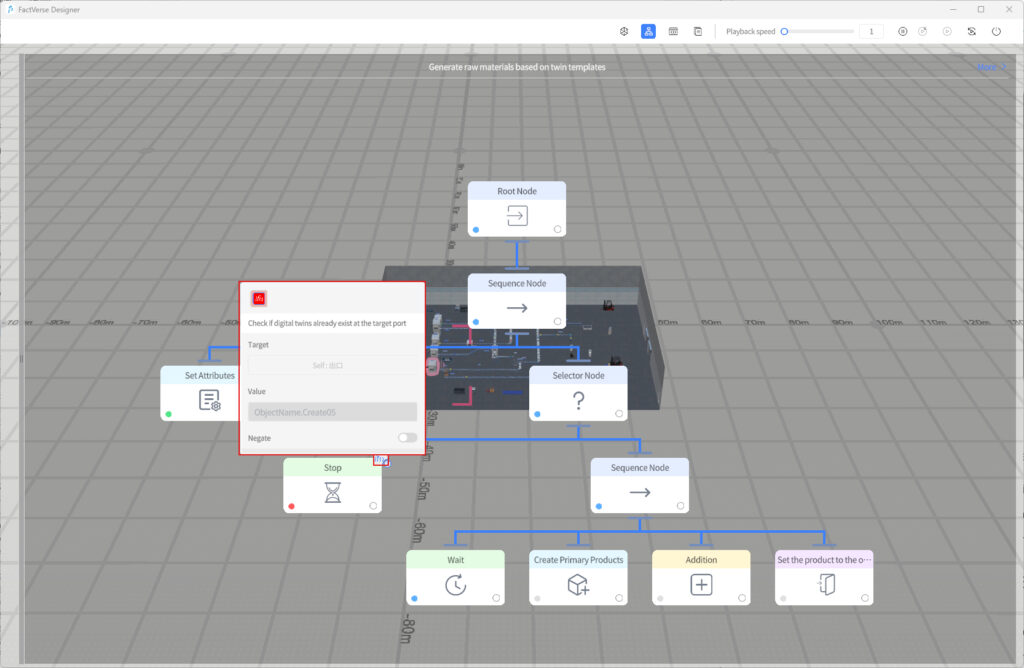Click the Value field ObjectName.Create05
The image size is (1024, 668).
tap(332, 412)
